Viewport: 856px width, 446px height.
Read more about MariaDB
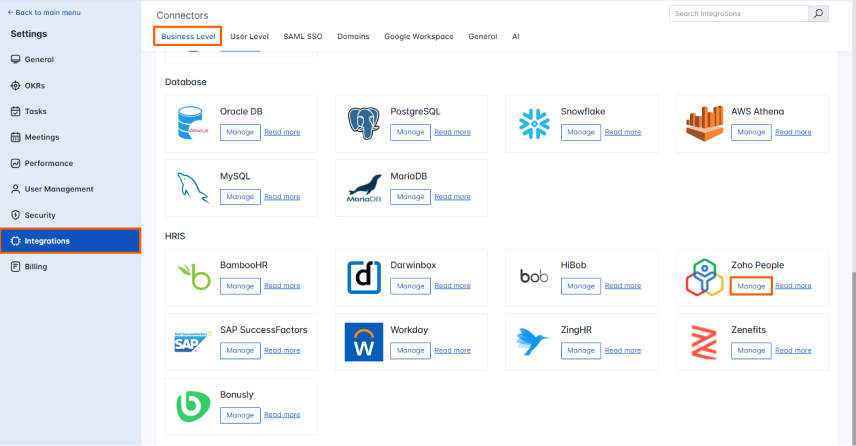[x=453, y=197]
